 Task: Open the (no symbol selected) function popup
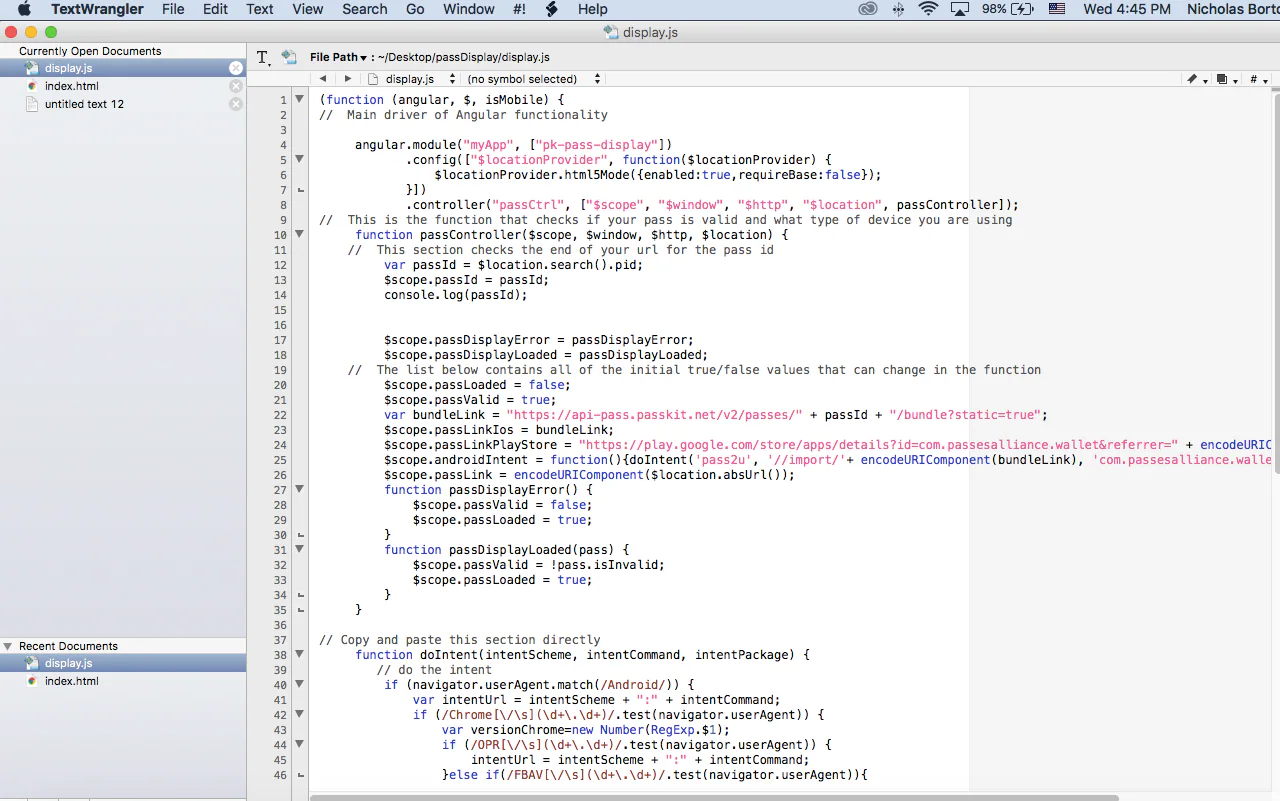click(532, 78)
